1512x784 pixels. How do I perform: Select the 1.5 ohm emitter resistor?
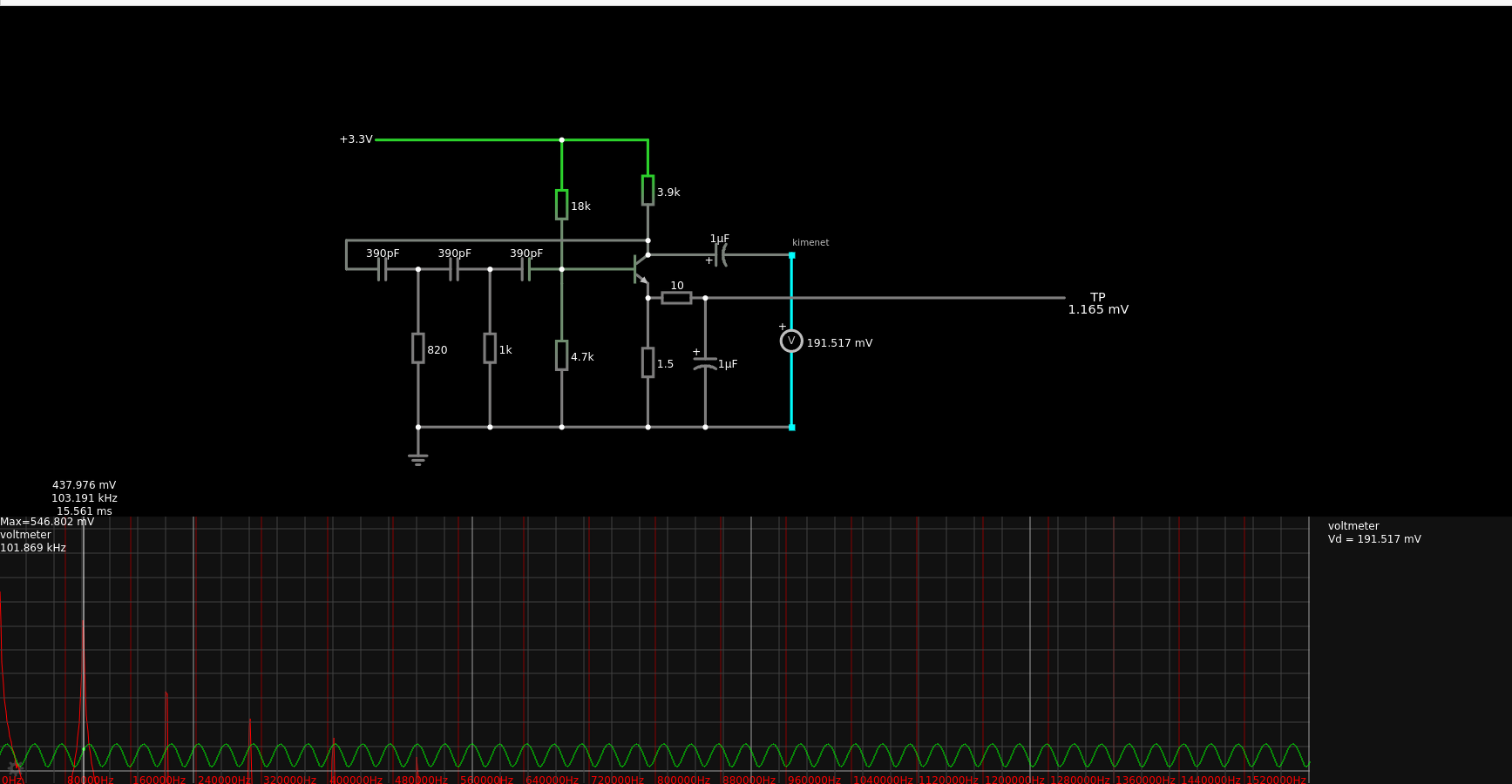(x=648, y=362)
